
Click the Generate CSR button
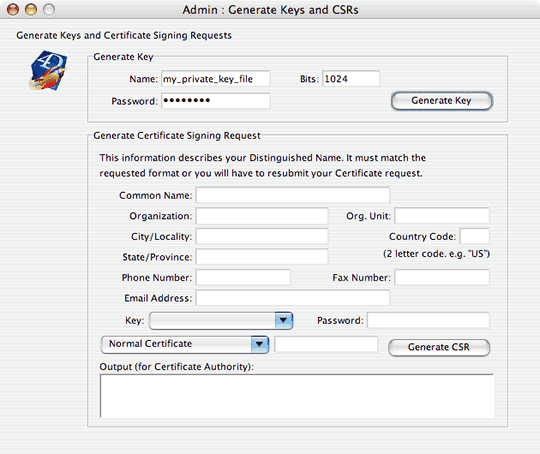[x=439, y=347]
